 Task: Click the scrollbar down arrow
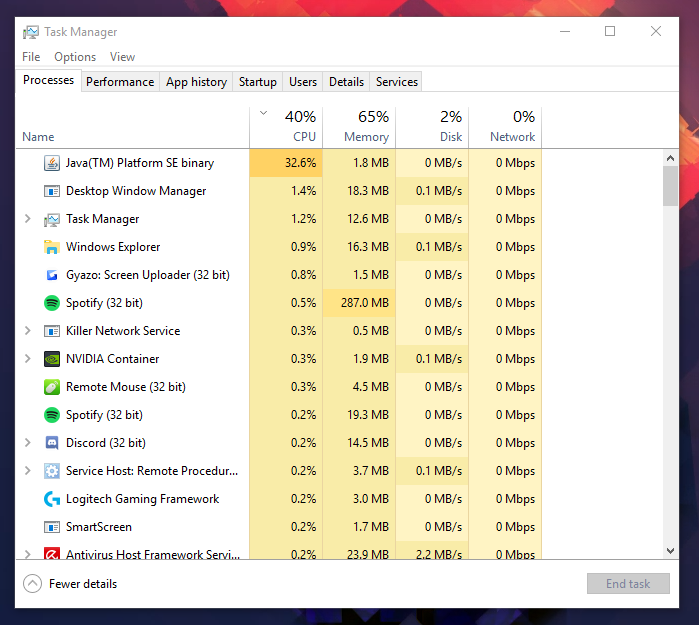pyautogui.click(x=670, y=551)
